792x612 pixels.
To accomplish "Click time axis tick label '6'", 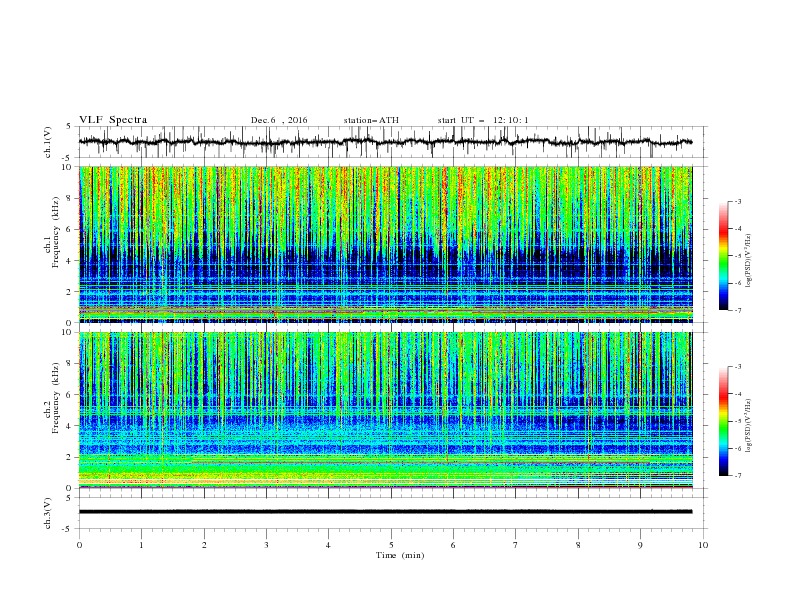I will click(x=453, y=545).
